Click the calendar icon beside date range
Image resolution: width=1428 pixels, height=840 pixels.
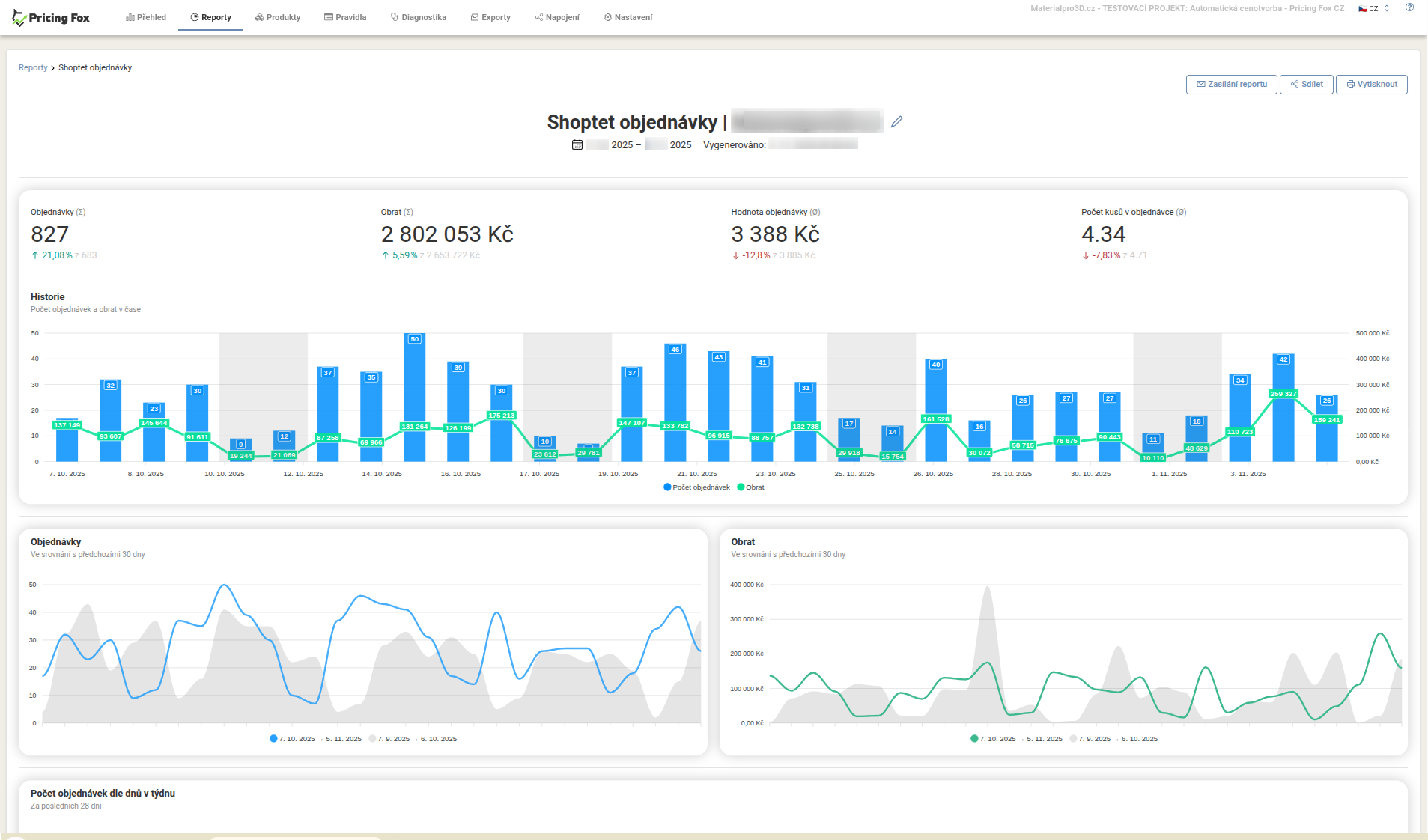[x=577, y=144]
